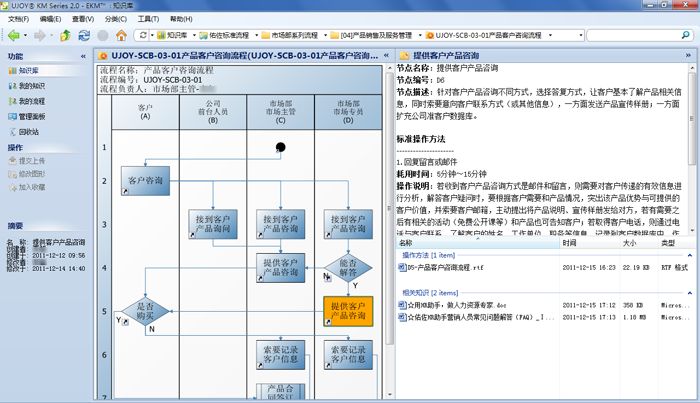Refresh the view with the blue arrows icon
The width and height of the screenshot is (700, 403).
click(x=83, y=35)
